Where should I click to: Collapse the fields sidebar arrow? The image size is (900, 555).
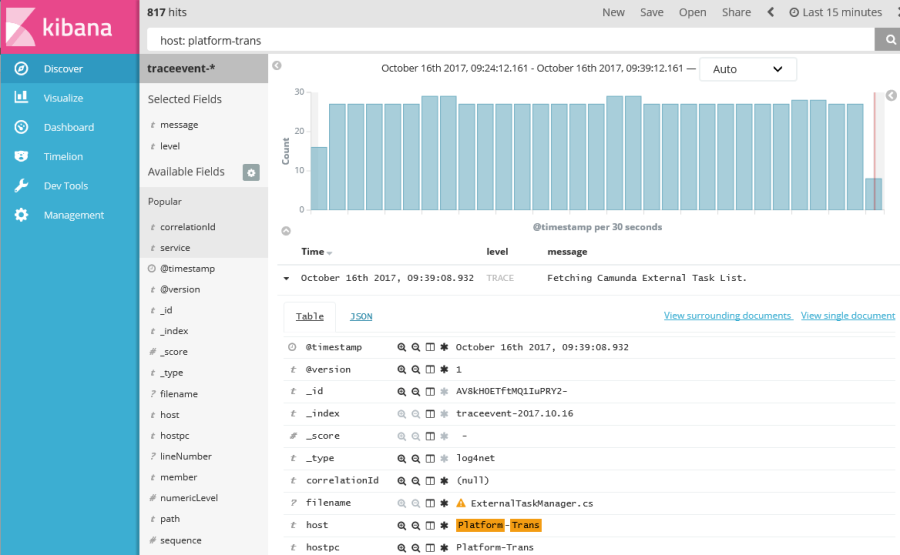277,66
